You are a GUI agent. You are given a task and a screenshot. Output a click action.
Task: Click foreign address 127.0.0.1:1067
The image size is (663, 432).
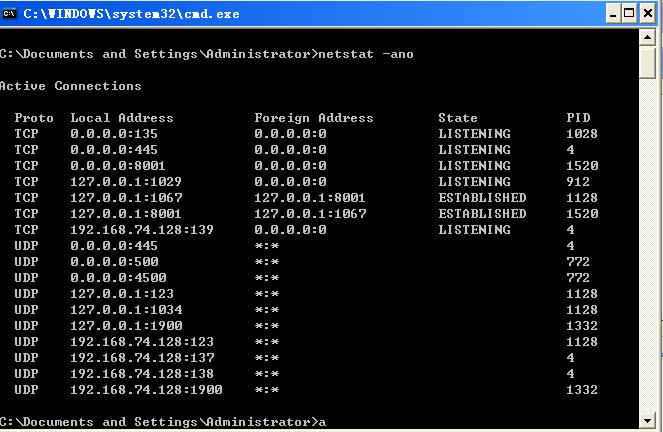(310, 214)
